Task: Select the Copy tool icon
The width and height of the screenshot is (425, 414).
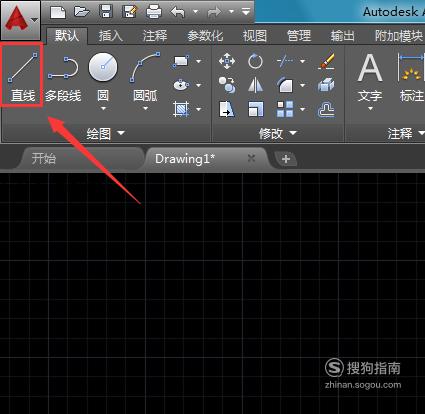Action: point(227,85)
